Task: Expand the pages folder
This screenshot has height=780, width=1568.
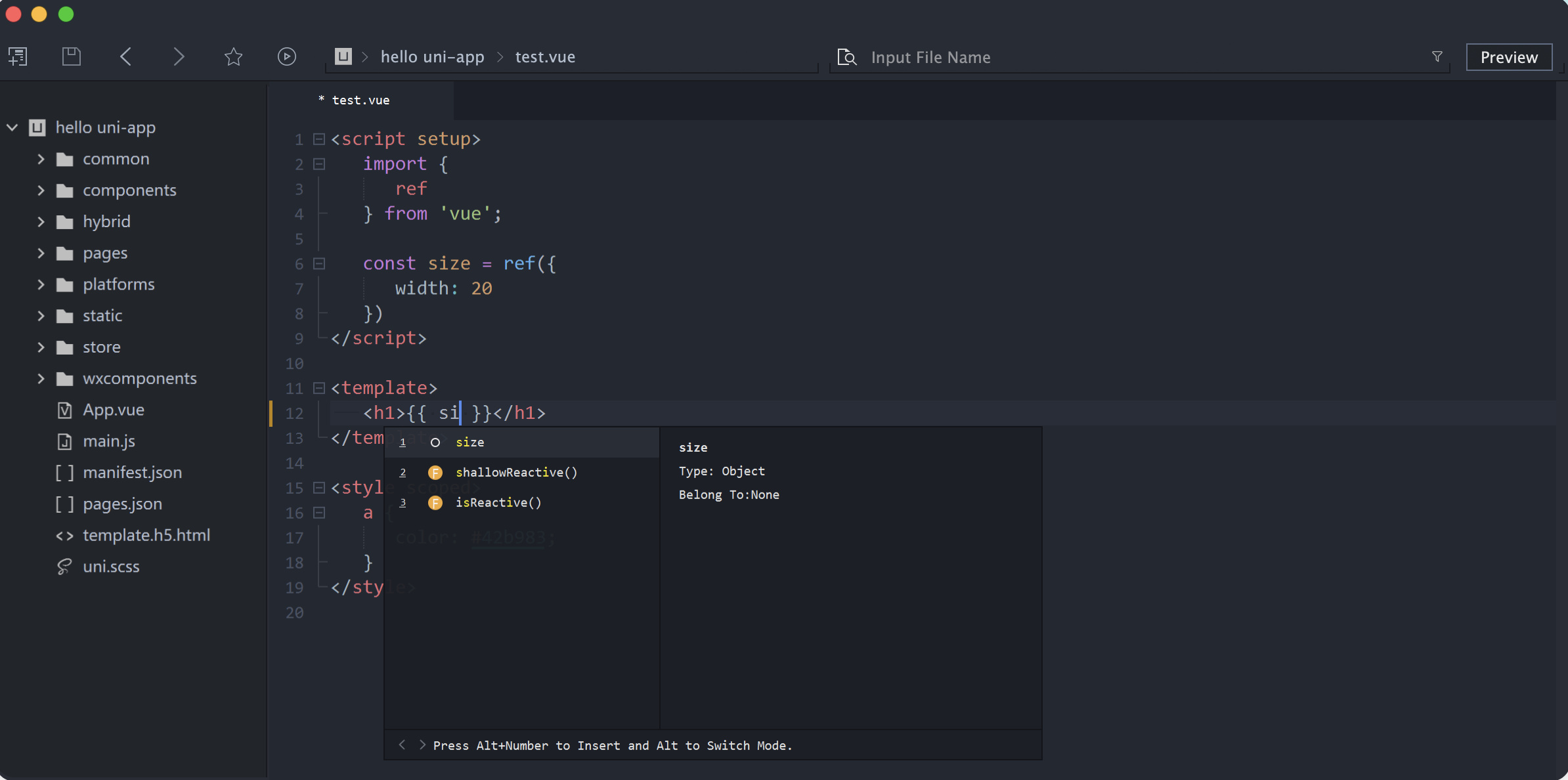Action: 41,253
